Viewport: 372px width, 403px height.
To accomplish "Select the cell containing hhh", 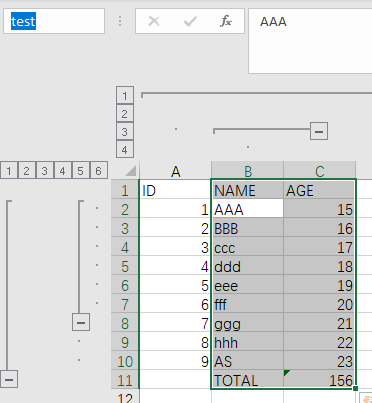I will point(248,342).
